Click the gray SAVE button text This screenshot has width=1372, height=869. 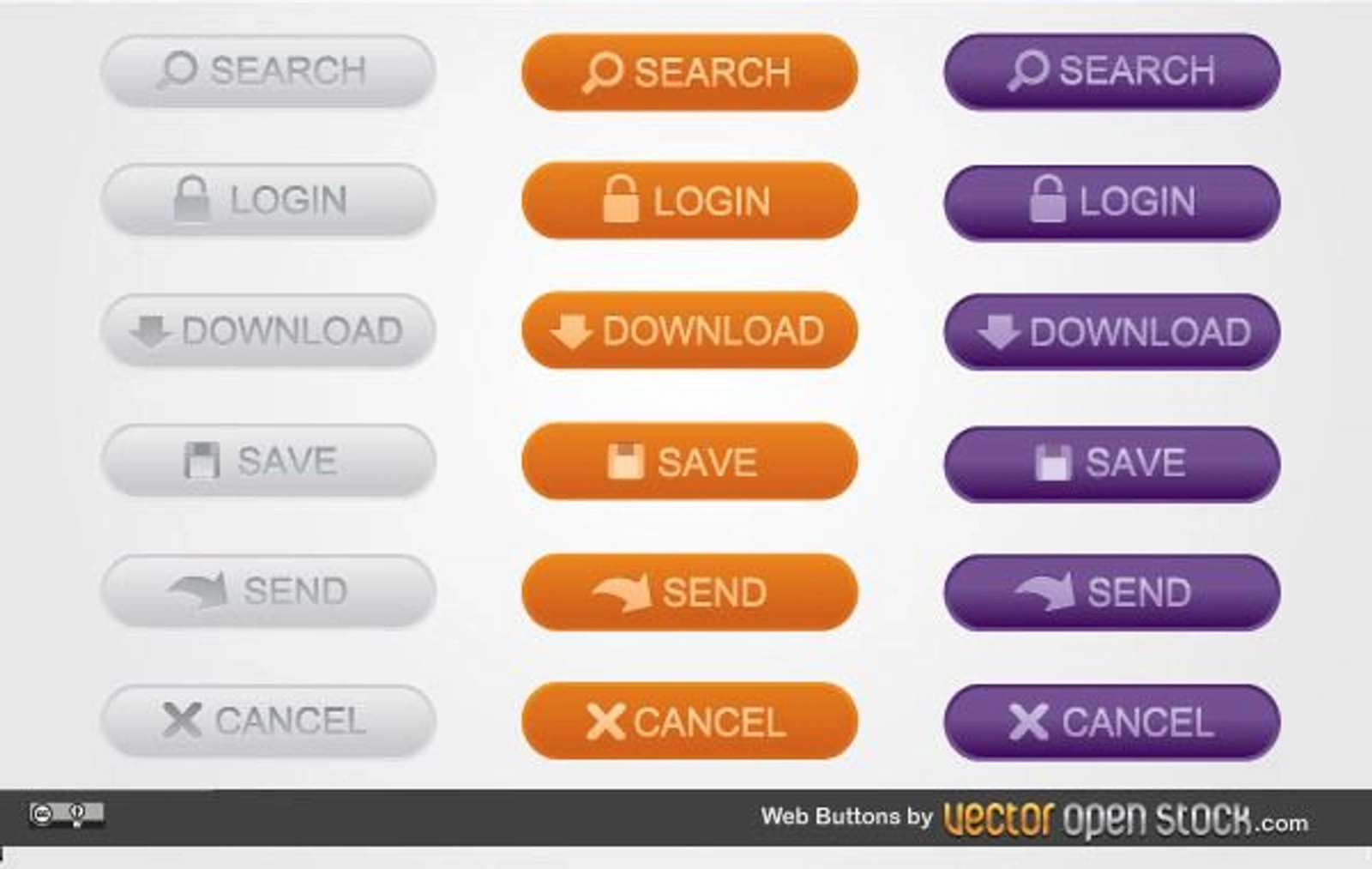click(287, 462)
